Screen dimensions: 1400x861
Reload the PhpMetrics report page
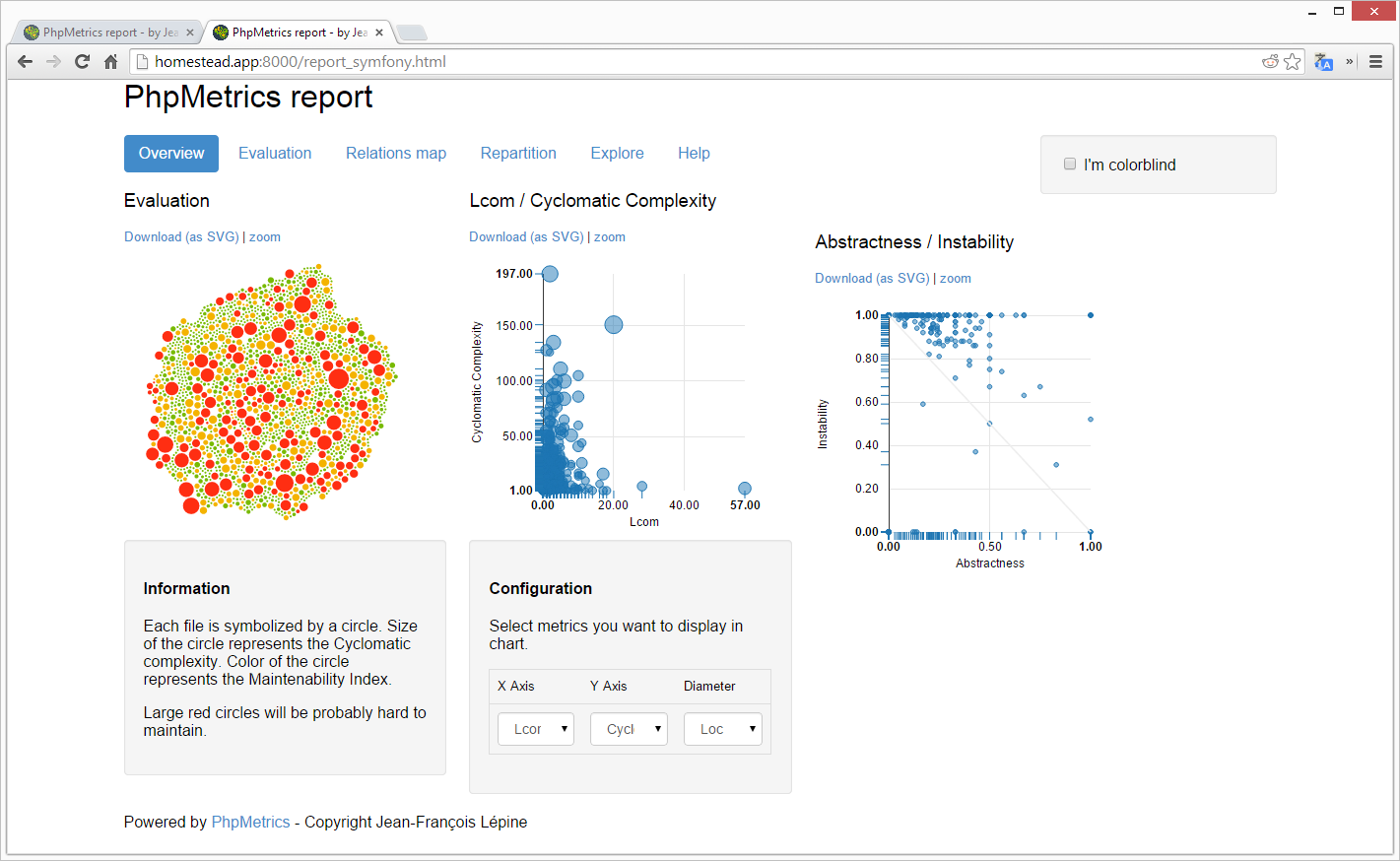click(82, 61)
